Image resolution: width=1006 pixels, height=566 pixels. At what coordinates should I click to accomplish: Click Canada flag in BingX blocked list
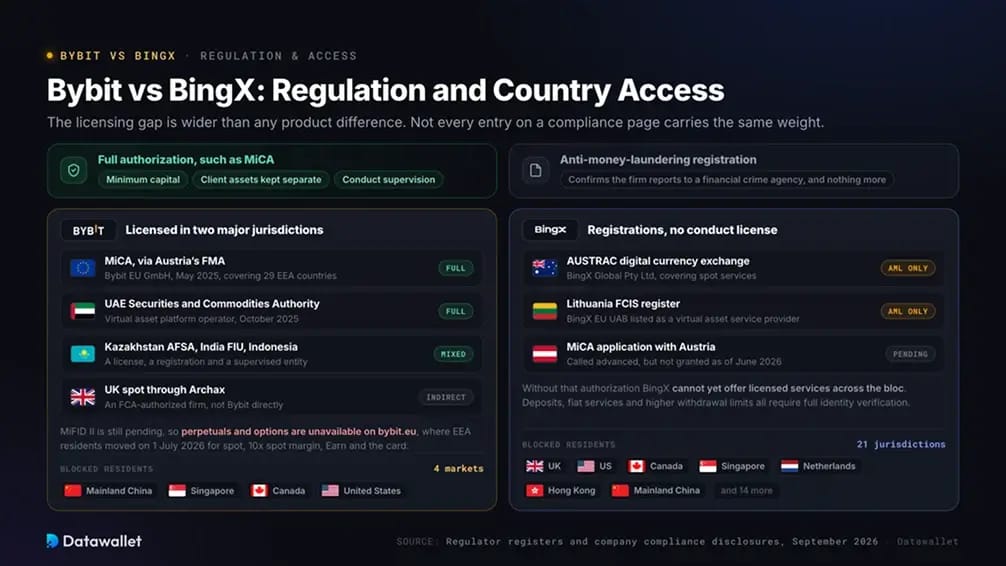coord(636,466)
